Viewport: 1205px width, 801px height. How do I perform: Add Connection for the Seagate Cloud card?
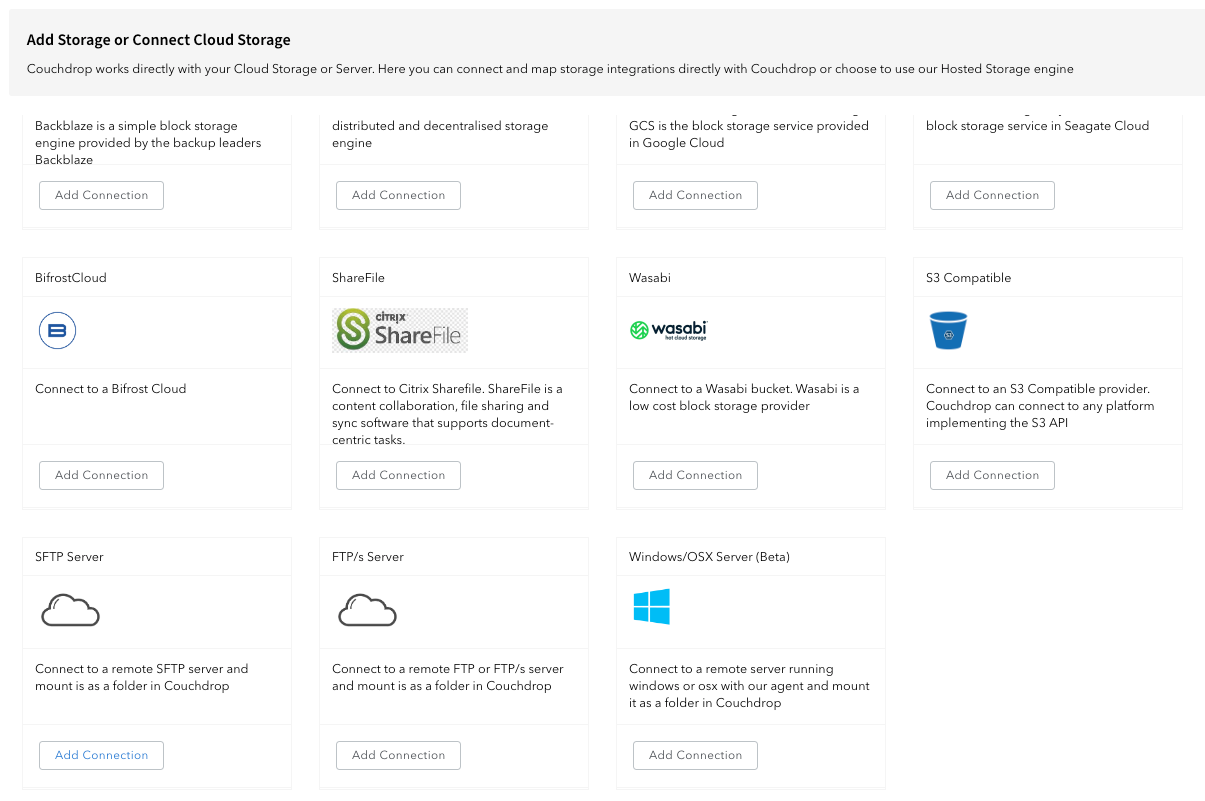coord(992,195)
